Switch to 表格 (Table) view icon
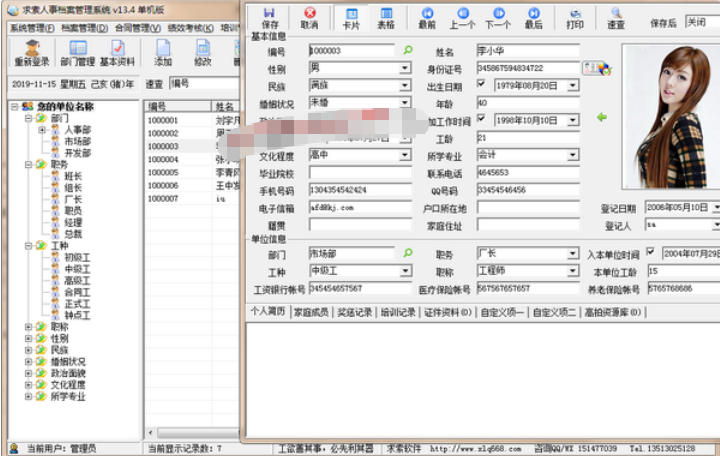720x456 pixels. click(386, 16)
